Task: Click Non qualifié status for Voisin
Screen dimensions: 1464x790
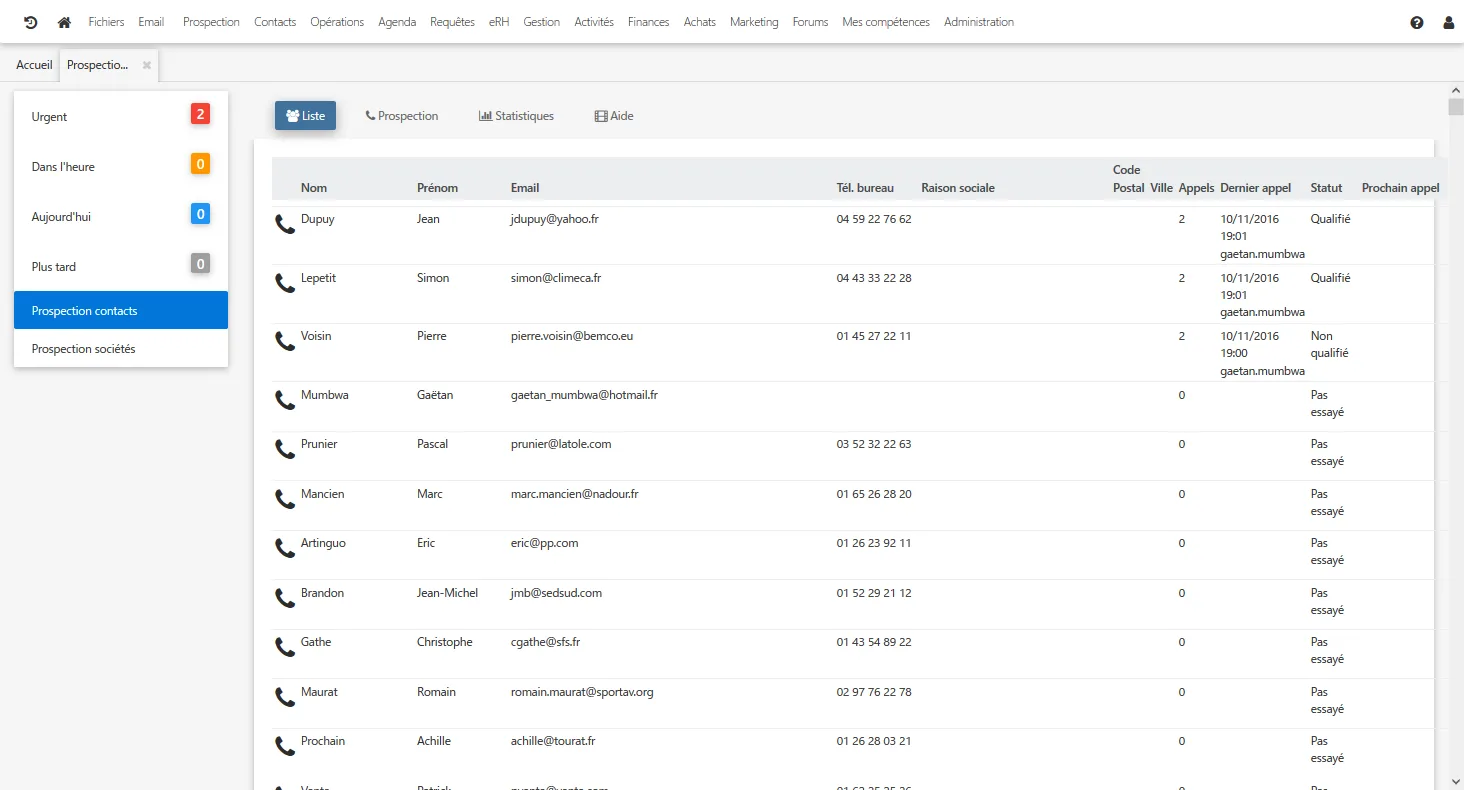Action: point(1330,344)
